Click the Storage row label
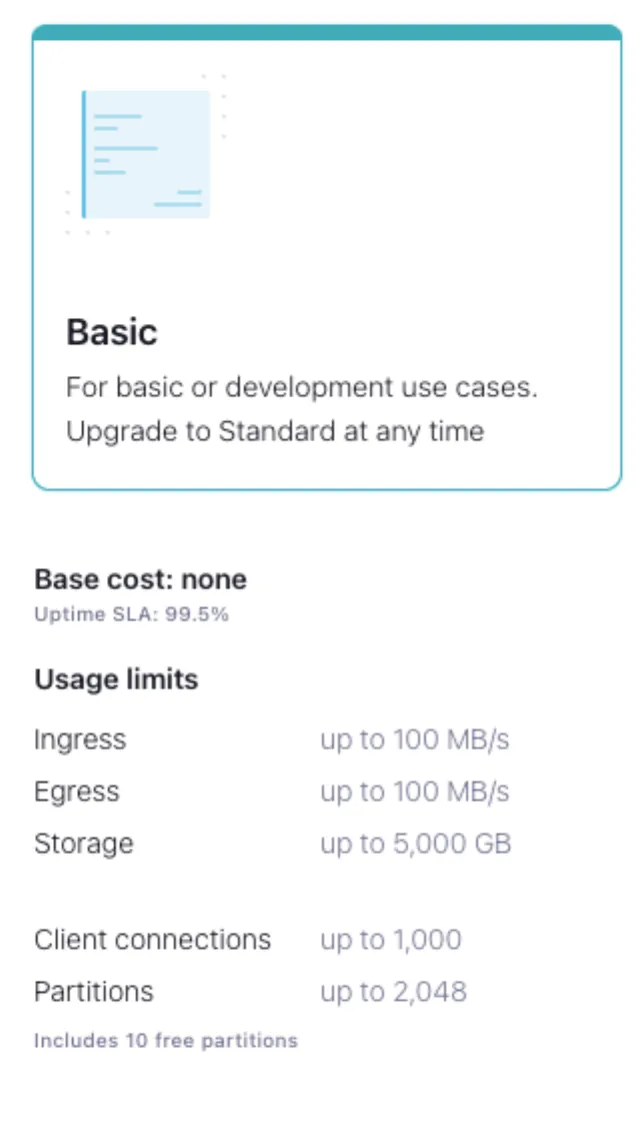638x1126 pixels. pos(84,844)
